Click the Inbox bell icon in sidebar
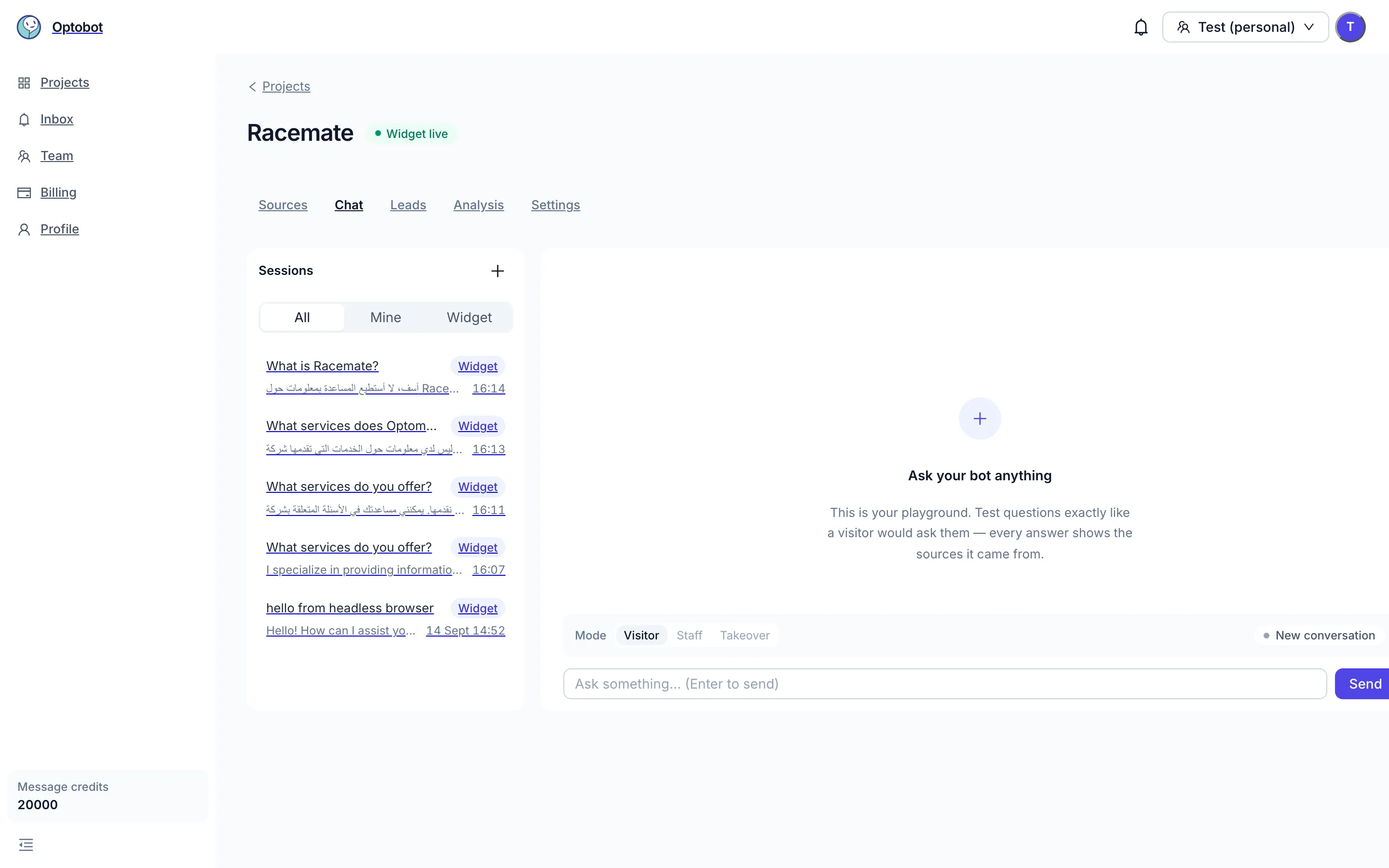1389x868 pixels. [24, 120]
